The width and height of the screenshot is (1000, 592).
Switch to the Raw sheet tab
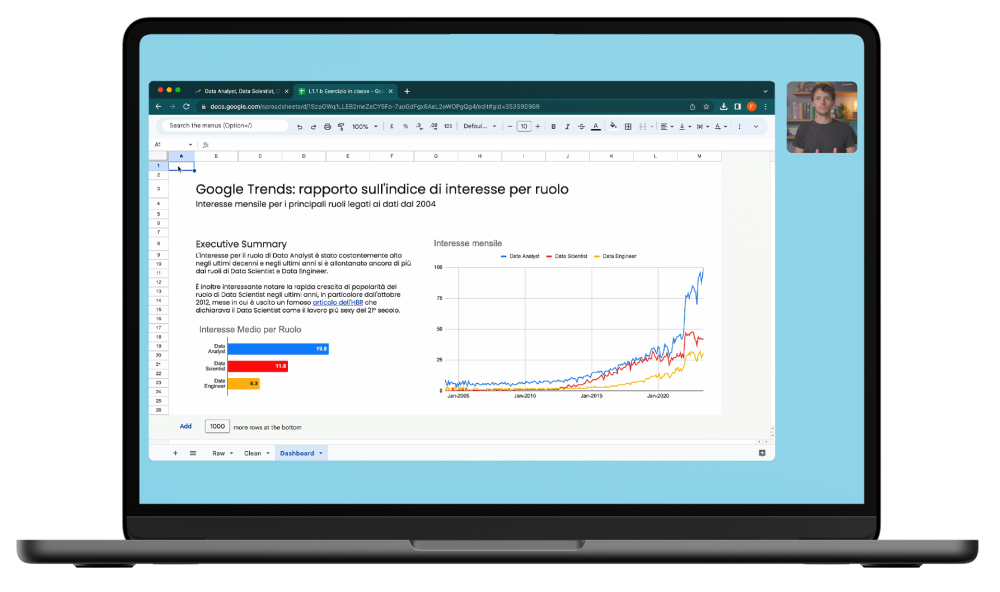pyautogui.click(x=219, y=452)
